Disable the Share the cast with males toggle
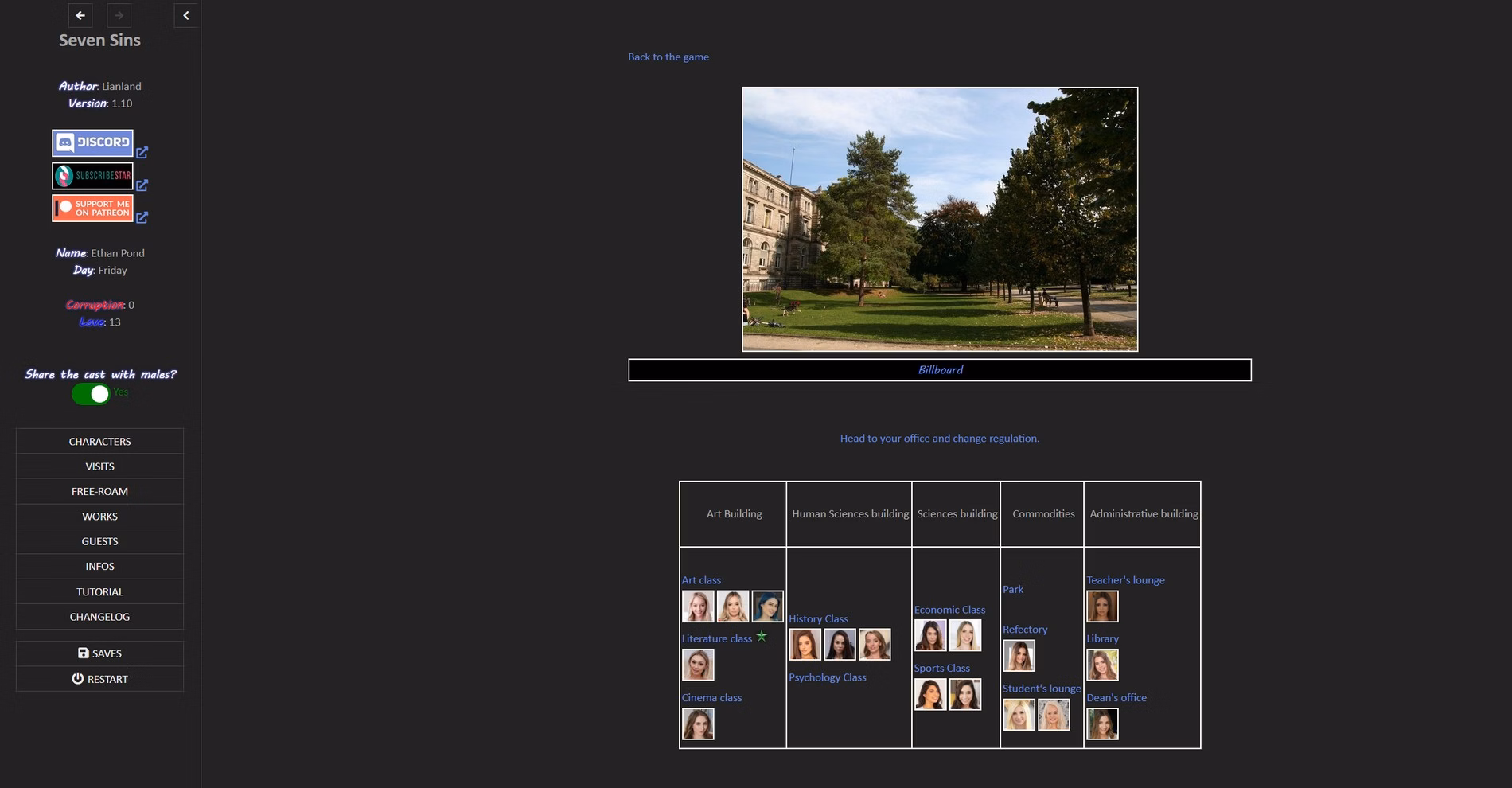The image size is (1512, 788). point(91,393)
